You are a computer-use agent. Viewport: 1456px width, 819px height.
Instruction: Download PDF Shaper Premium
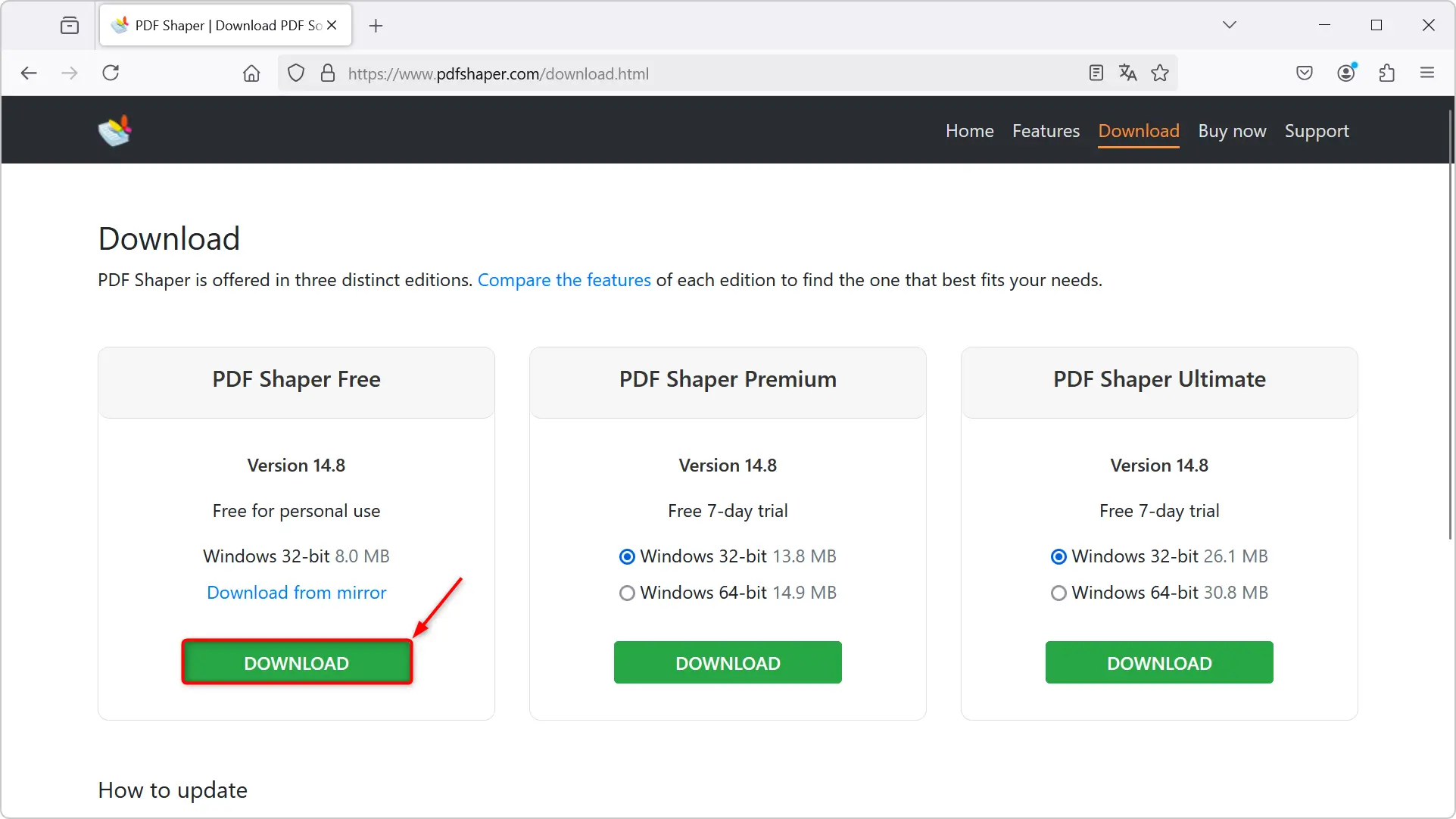click(x=728, y=663)
